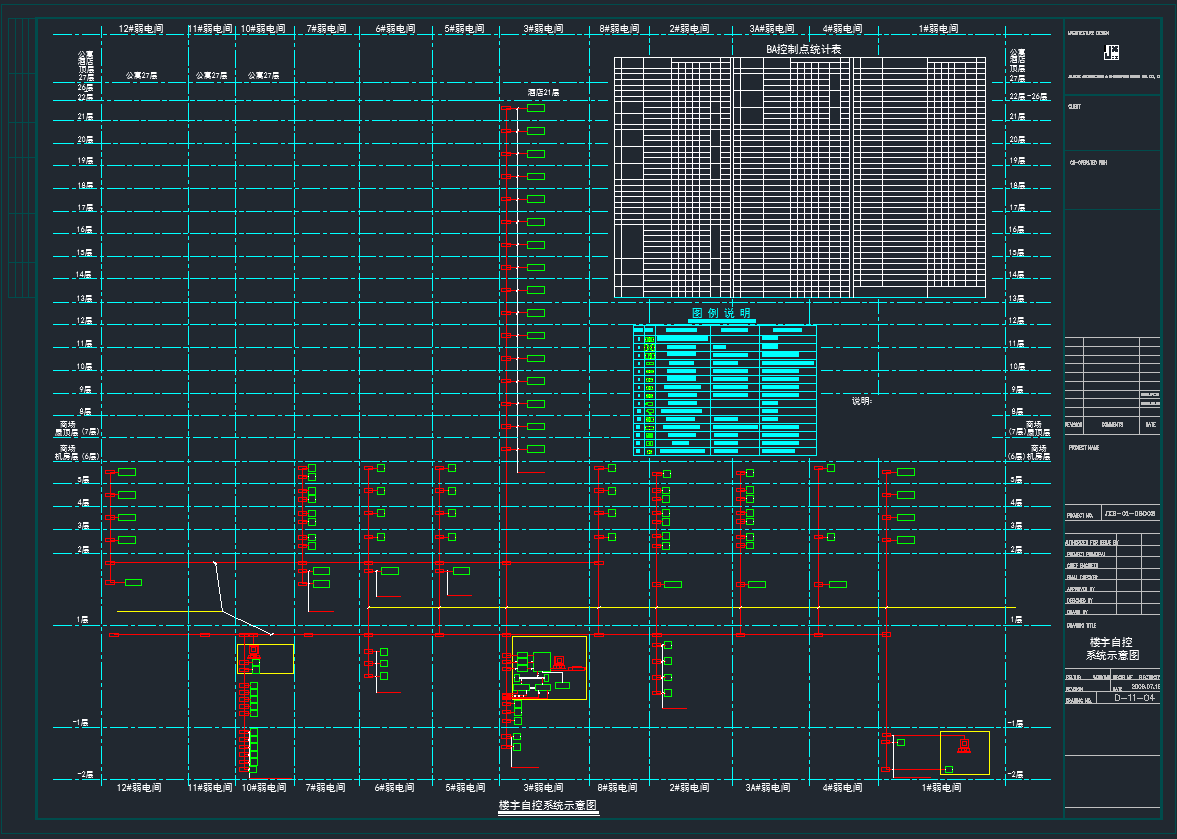The image size is (1177, 839).
Task: Select the 2008.07.15 date field
Action: (1144, 687)
